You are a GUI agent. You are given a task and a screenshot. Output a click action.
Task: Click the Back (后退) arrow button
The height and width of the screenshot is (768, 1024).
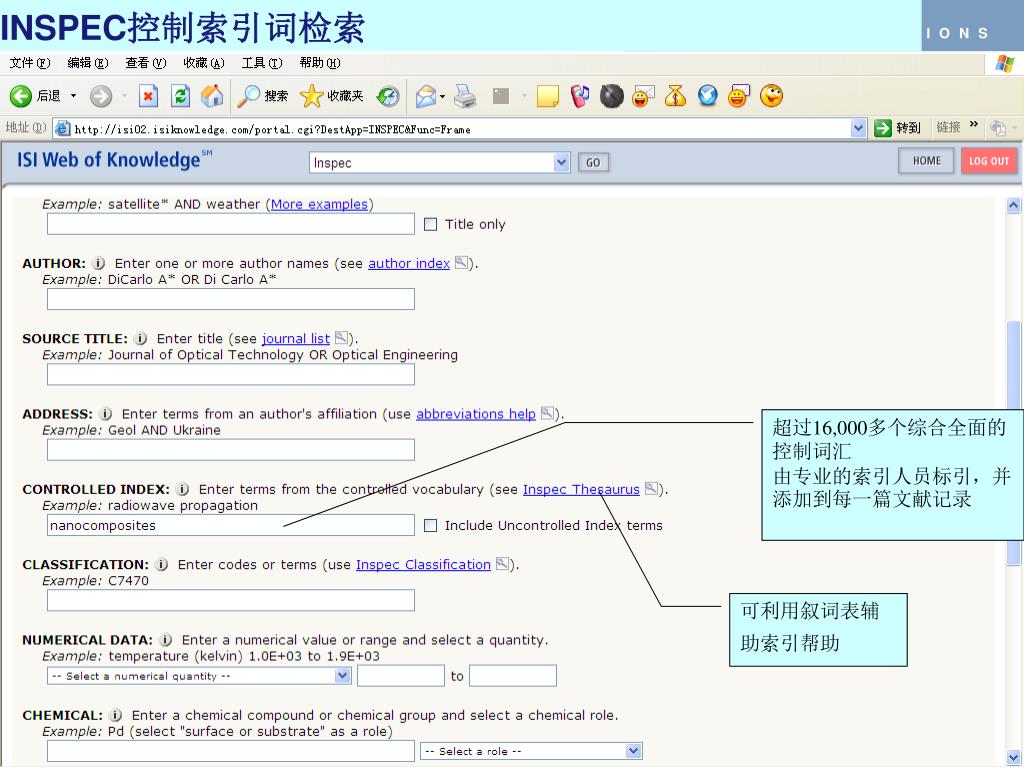20,96
